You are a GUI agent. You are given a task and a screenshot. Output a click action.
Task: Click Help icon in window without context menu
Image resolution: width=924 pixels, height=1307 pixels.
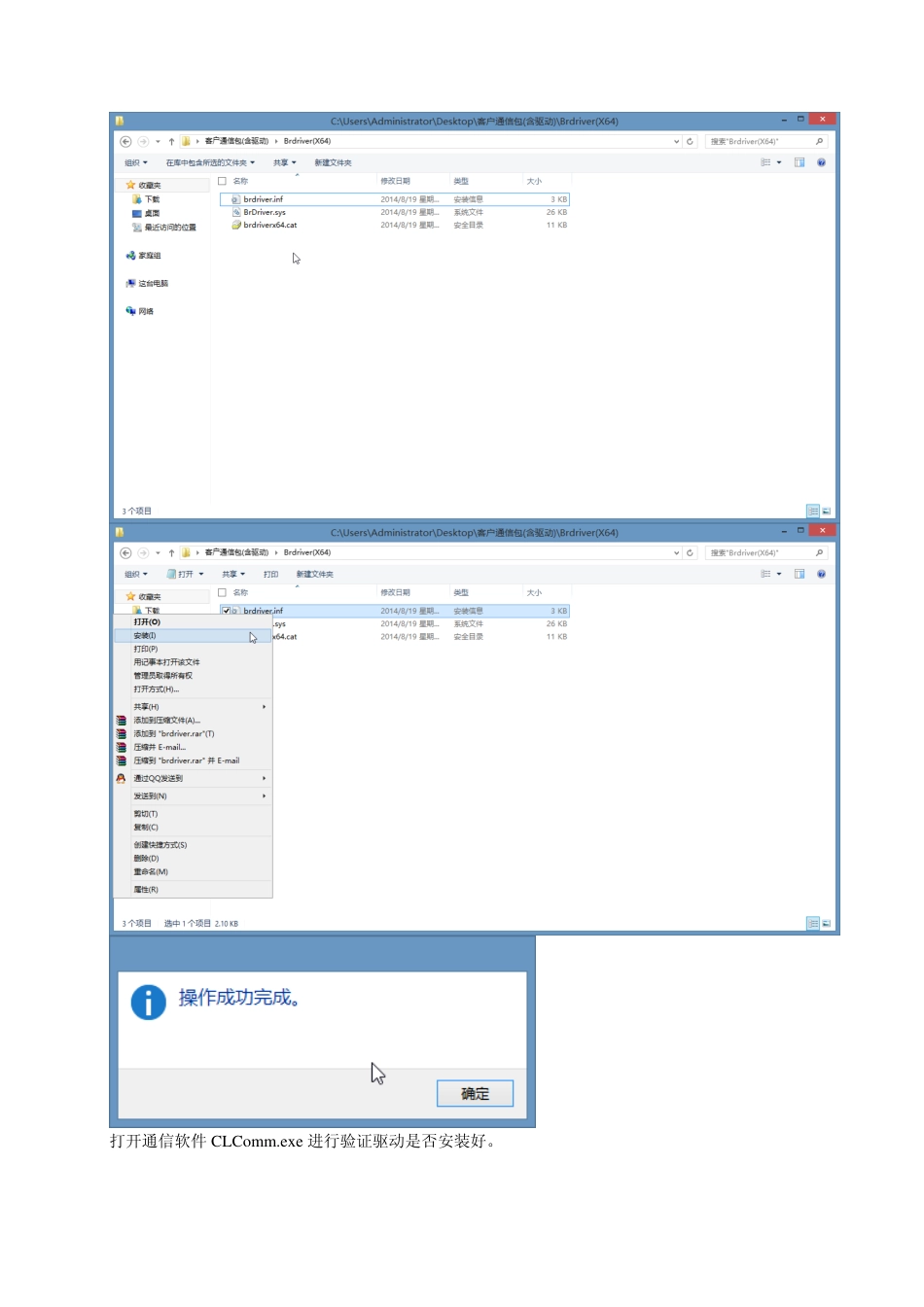coord(821,162)
